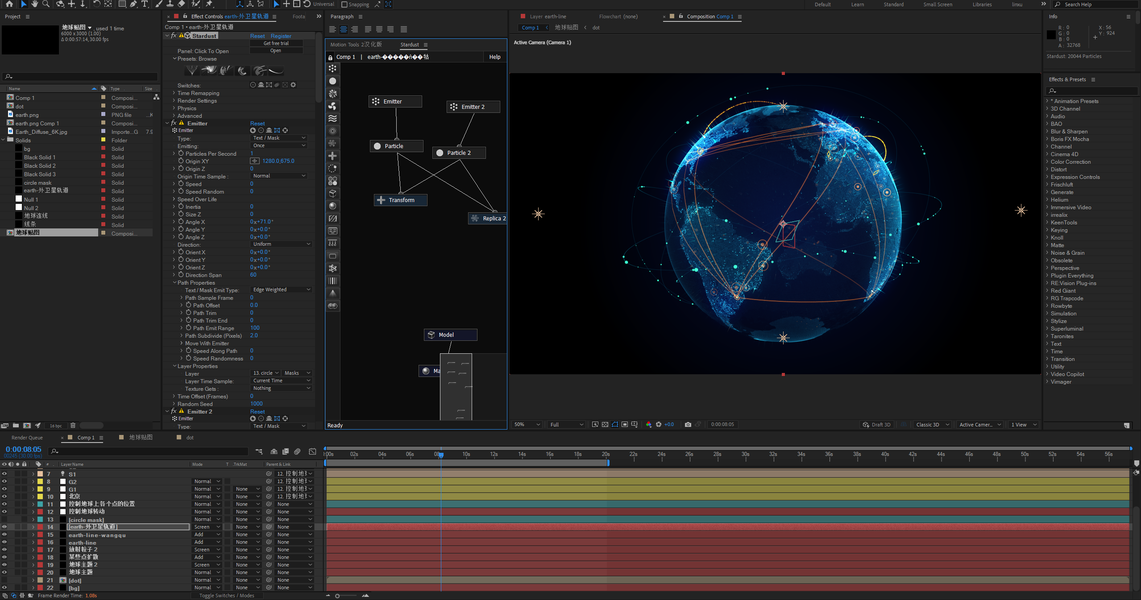Switch to the dot timeline tab
This screenshot has height=600, width=1141.
189,438
